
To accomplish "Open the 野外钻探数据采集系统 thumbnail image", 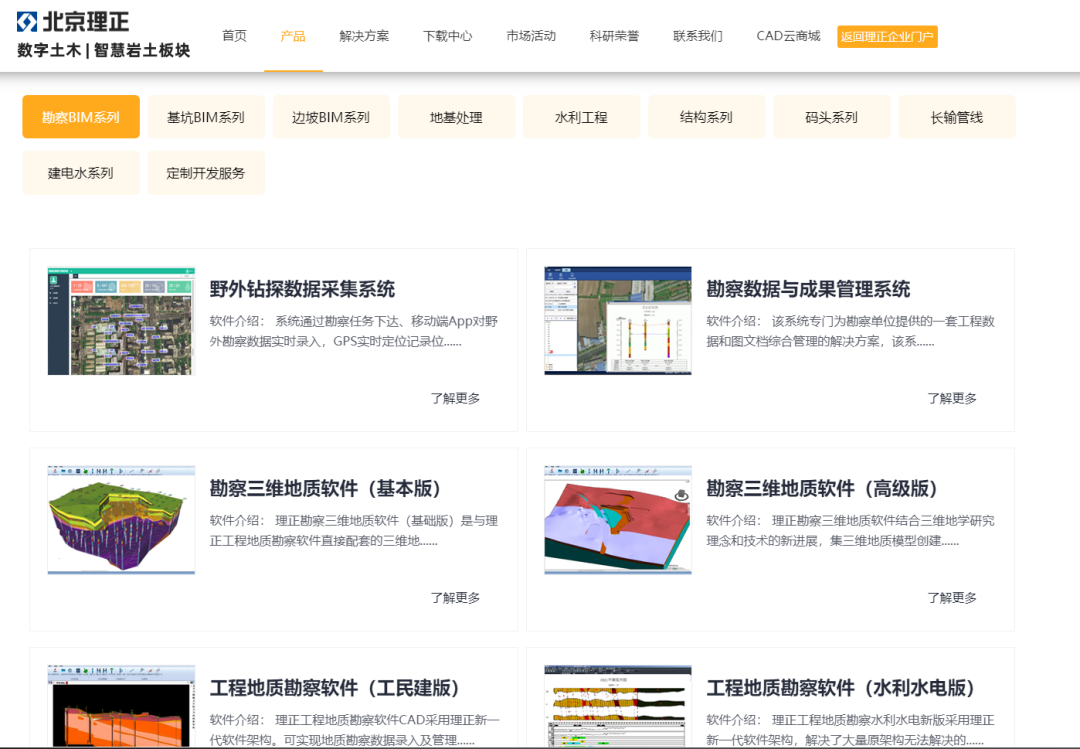I will click(121, 321).
